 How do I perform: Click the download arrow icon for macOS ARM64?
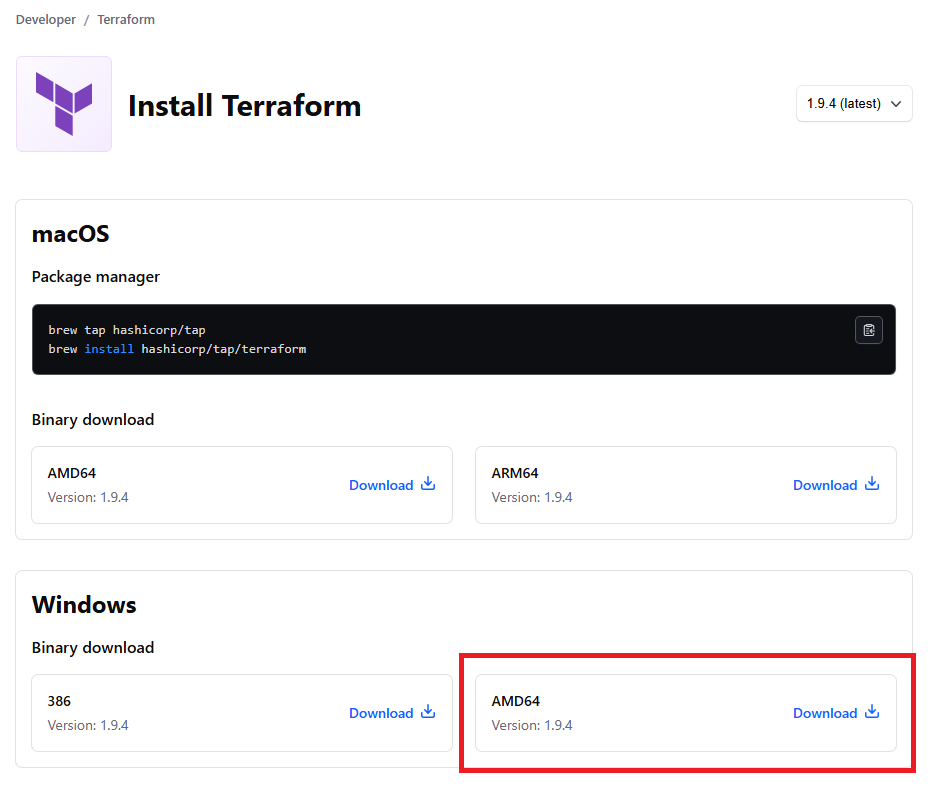pyautogui.click(x=872, y=484)
